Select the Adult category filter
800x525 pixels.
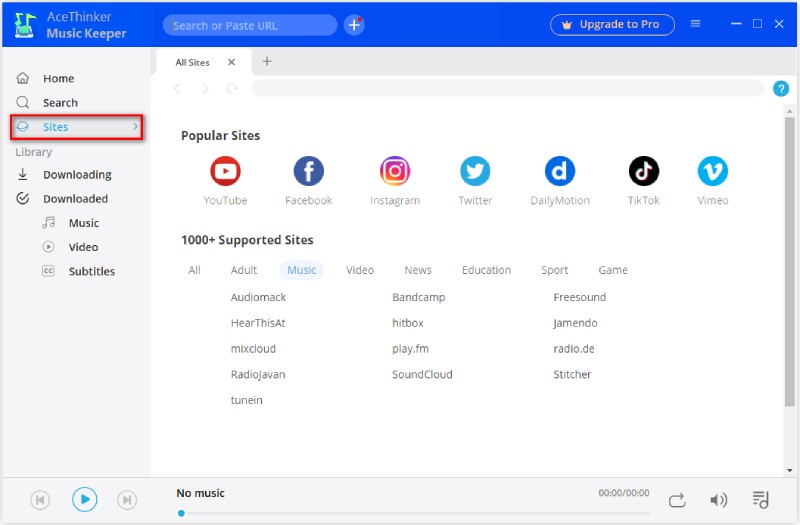click(244, 270)
